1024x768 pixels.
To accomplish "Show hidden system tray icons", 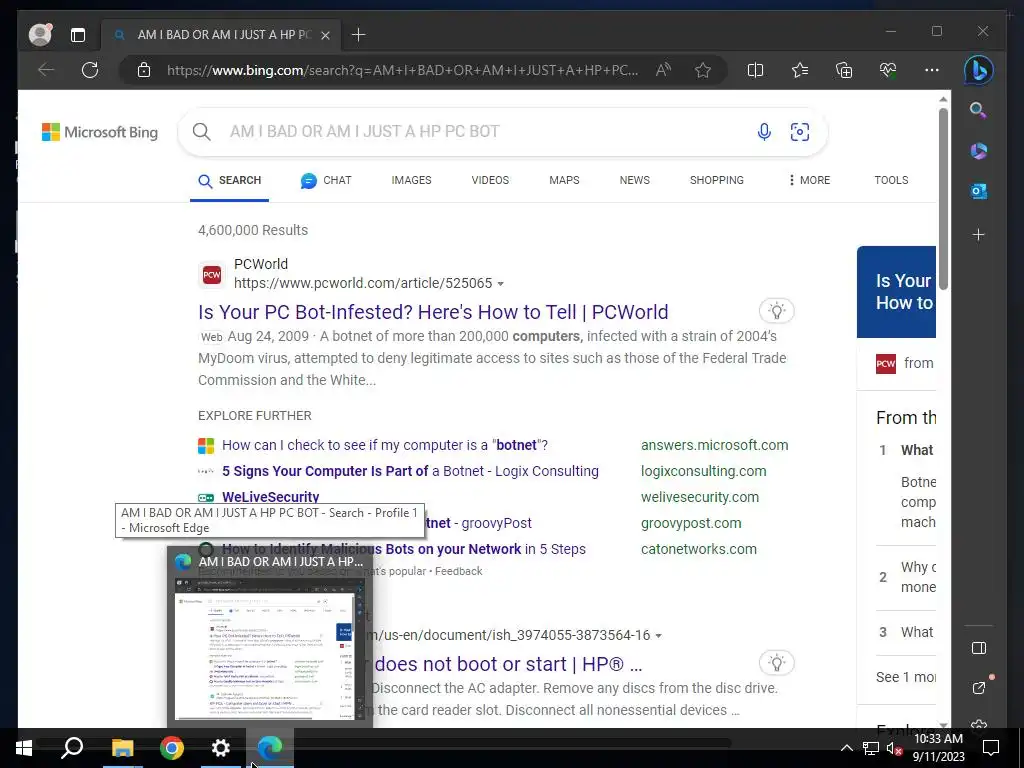I will pos(846,748).
